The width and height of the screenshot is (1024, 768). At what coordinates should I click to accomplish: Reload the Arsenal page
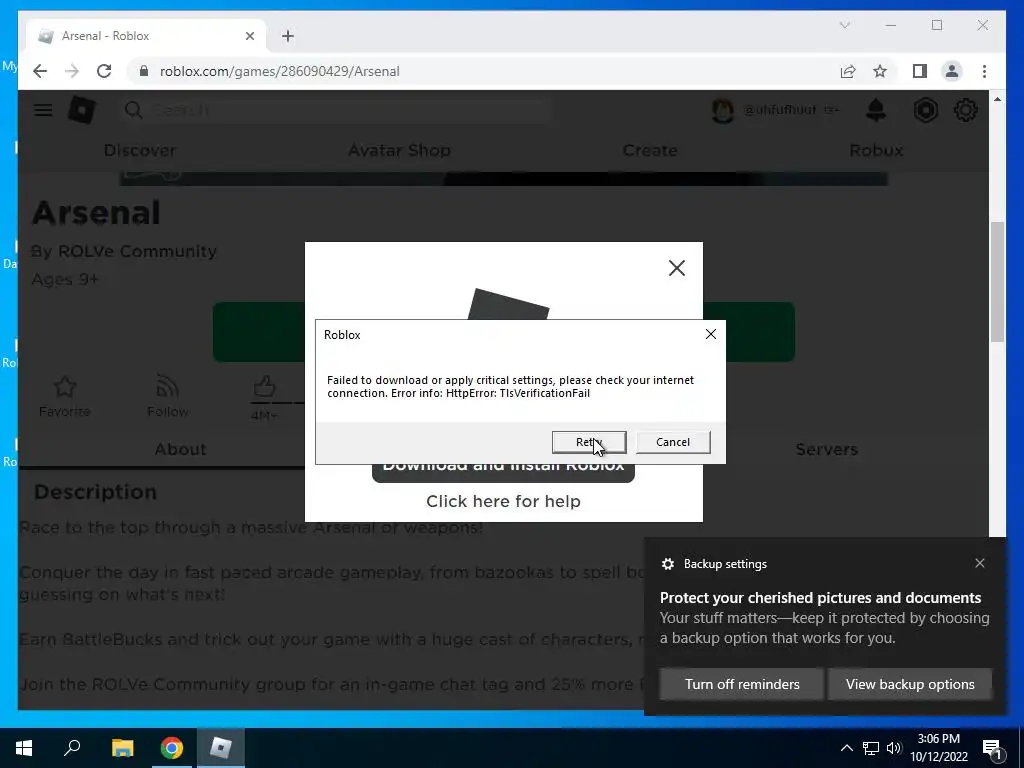point(104,71)
